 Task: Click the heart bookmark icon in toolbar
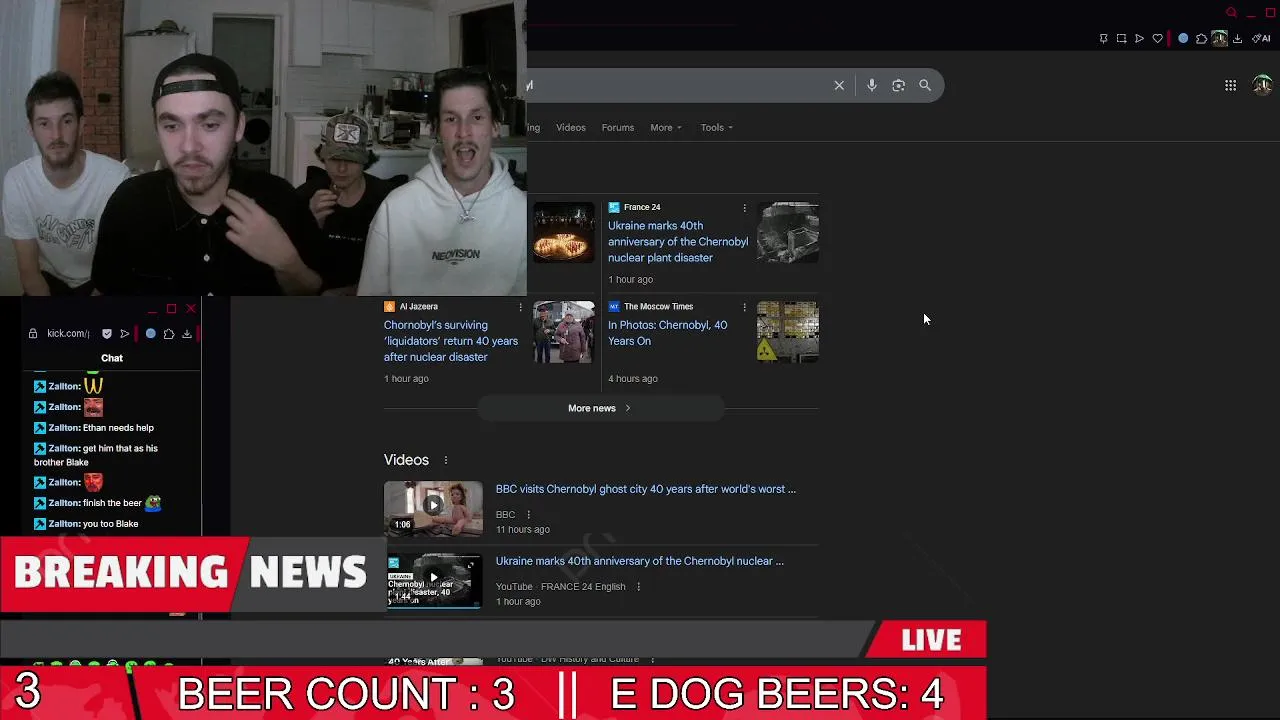click(x=1158, y=39)
